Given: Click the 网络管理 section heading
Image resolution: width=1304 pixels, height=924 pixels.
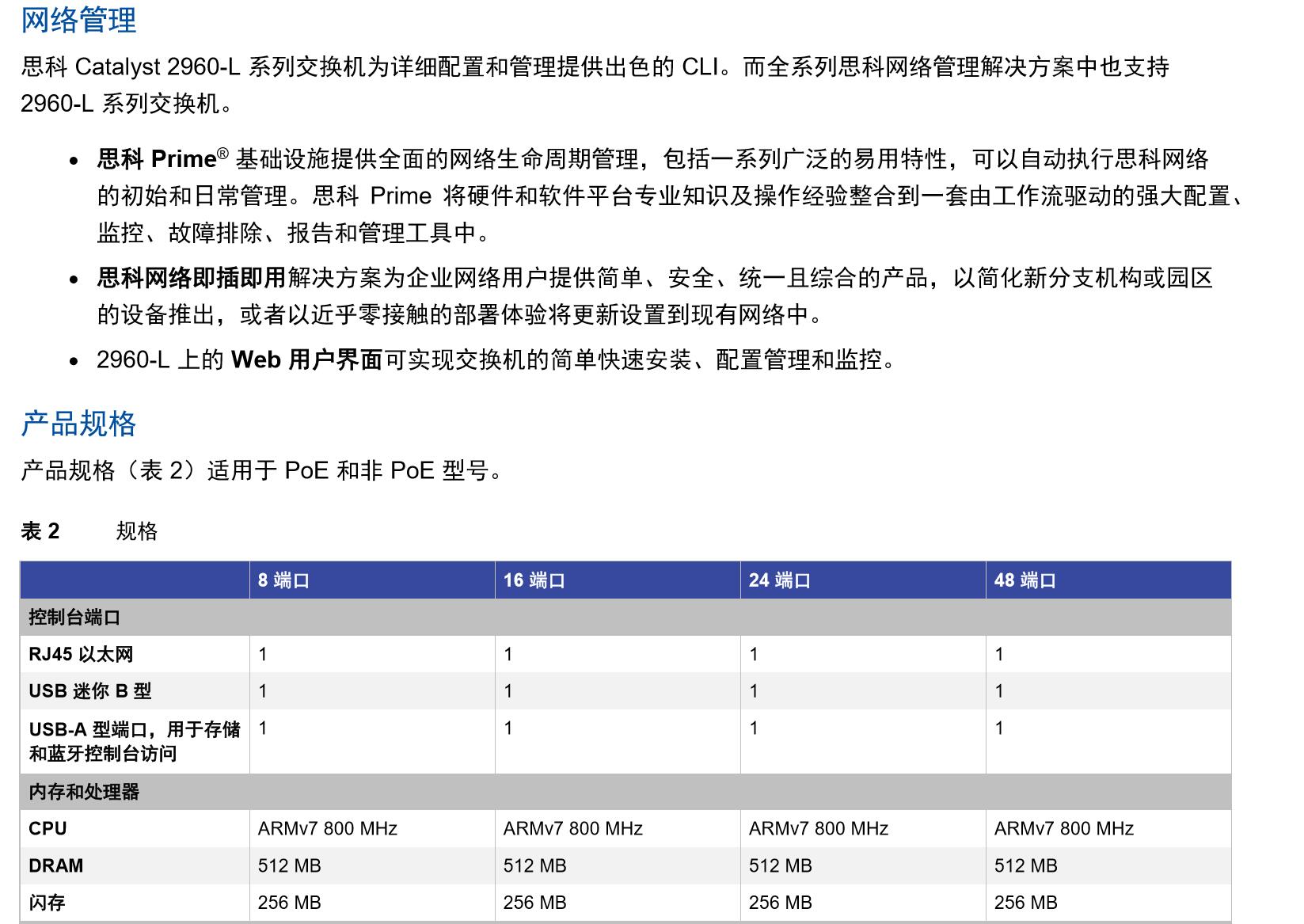Looking at the screenshot, I should tap(78, 20).
